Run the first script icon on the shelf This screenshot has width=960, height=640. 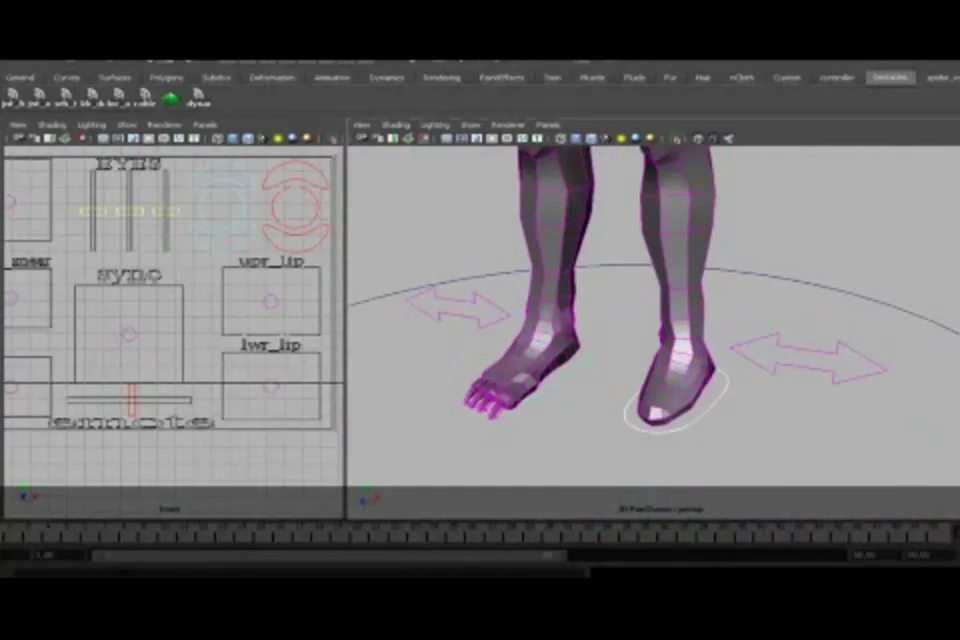click(12, 97)
